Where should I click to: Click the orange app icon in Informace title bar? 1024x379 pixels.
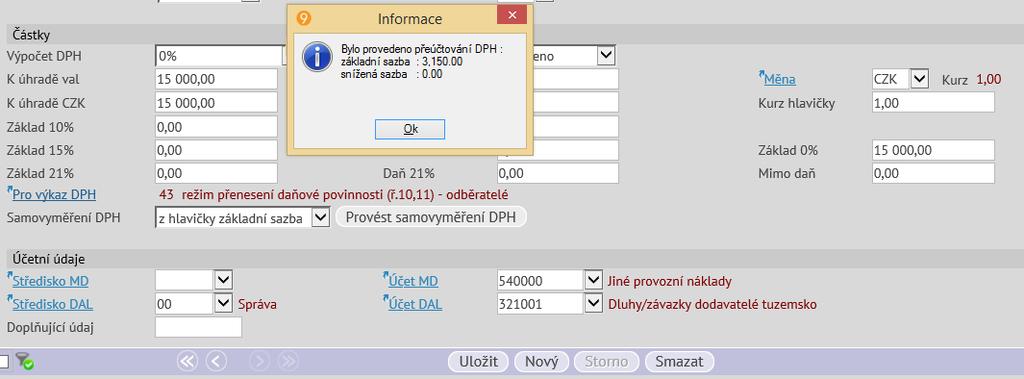304,18
